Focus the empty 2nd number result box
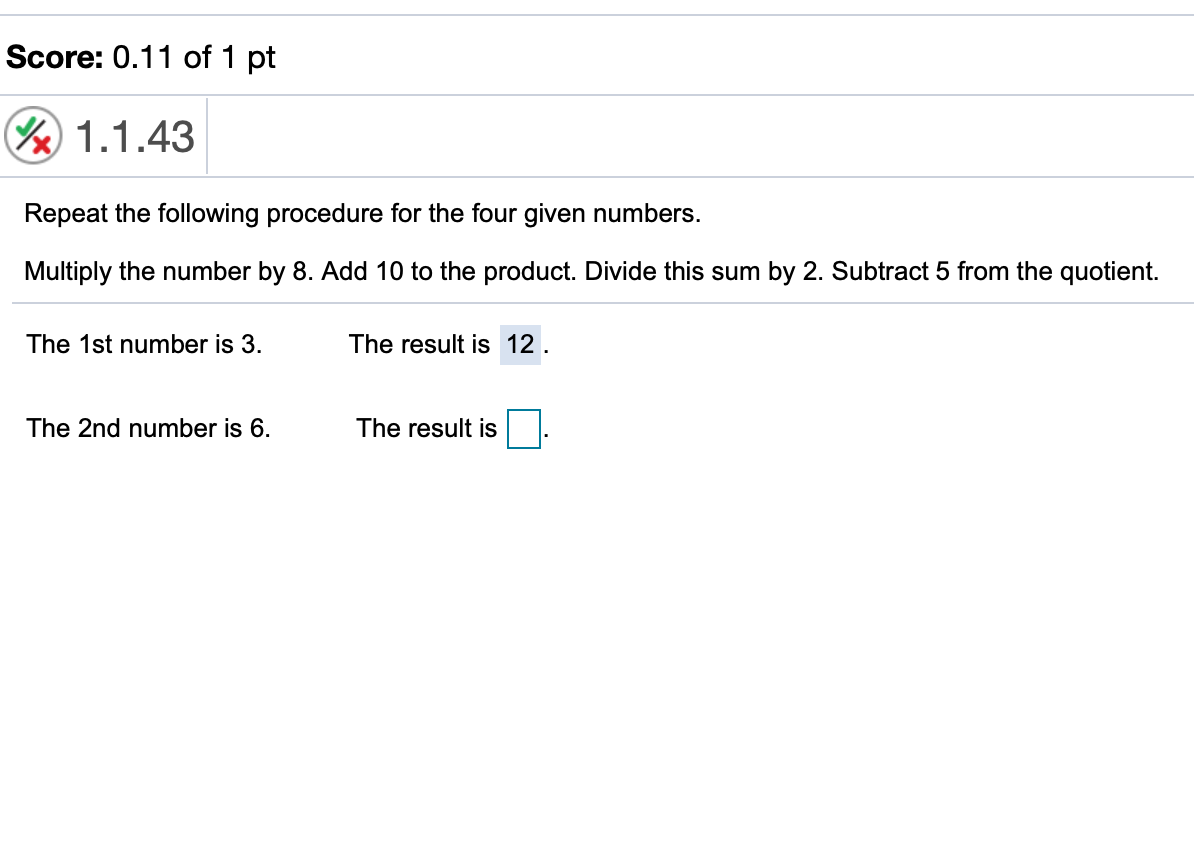Viewport: 1194px width, 856px height. click(x=524, y=430)
